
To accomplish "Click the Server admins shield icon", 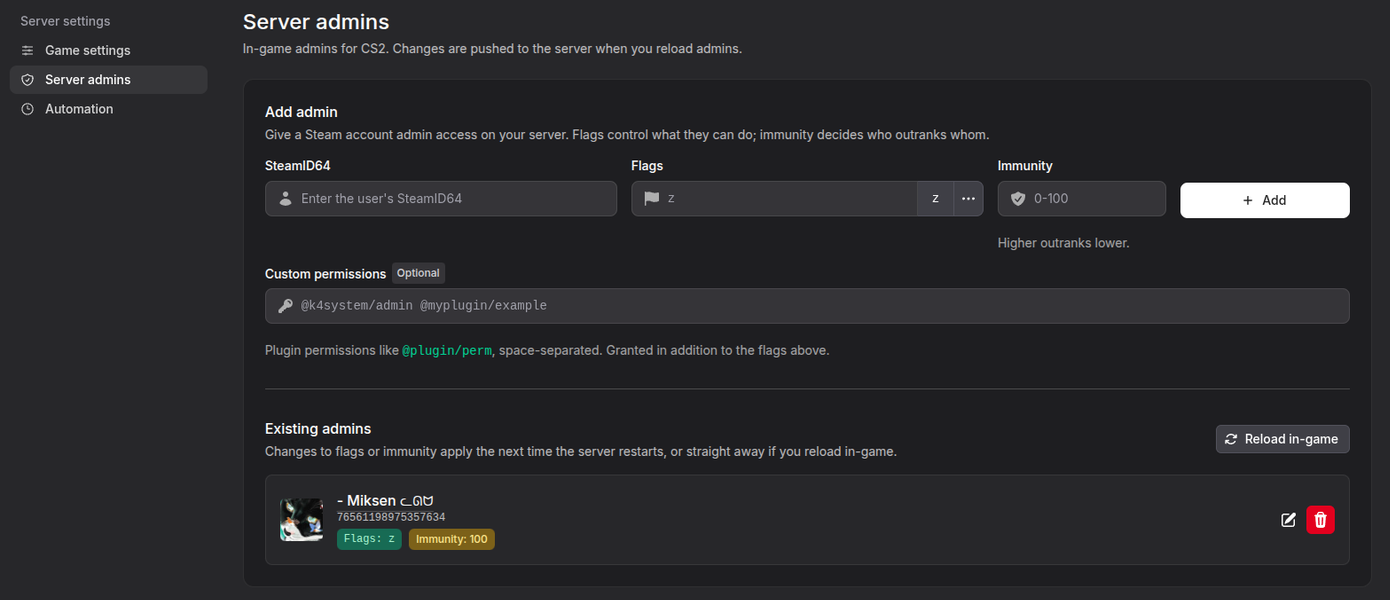I will (x=28, y=80).
